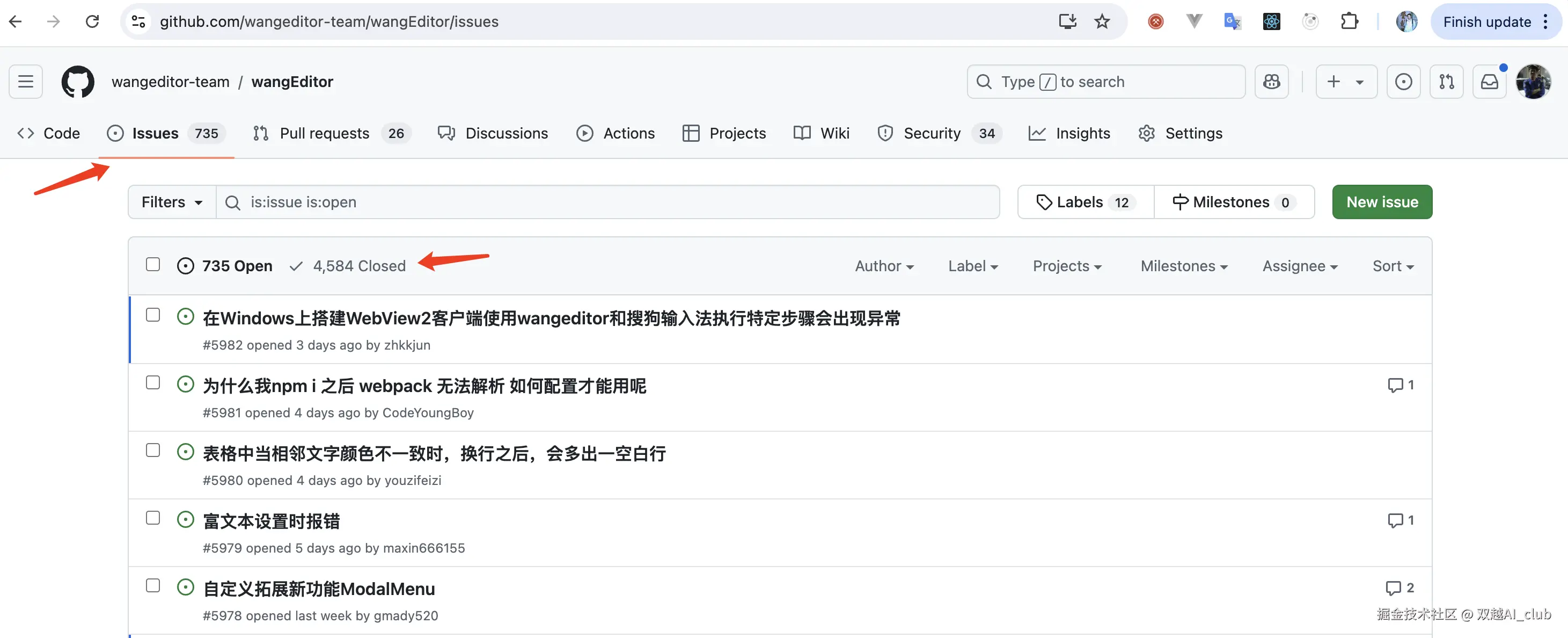Screen dimensions: 1568x638
Task: Switch to the Insights tab
Action: click(x=1069, y=133)
